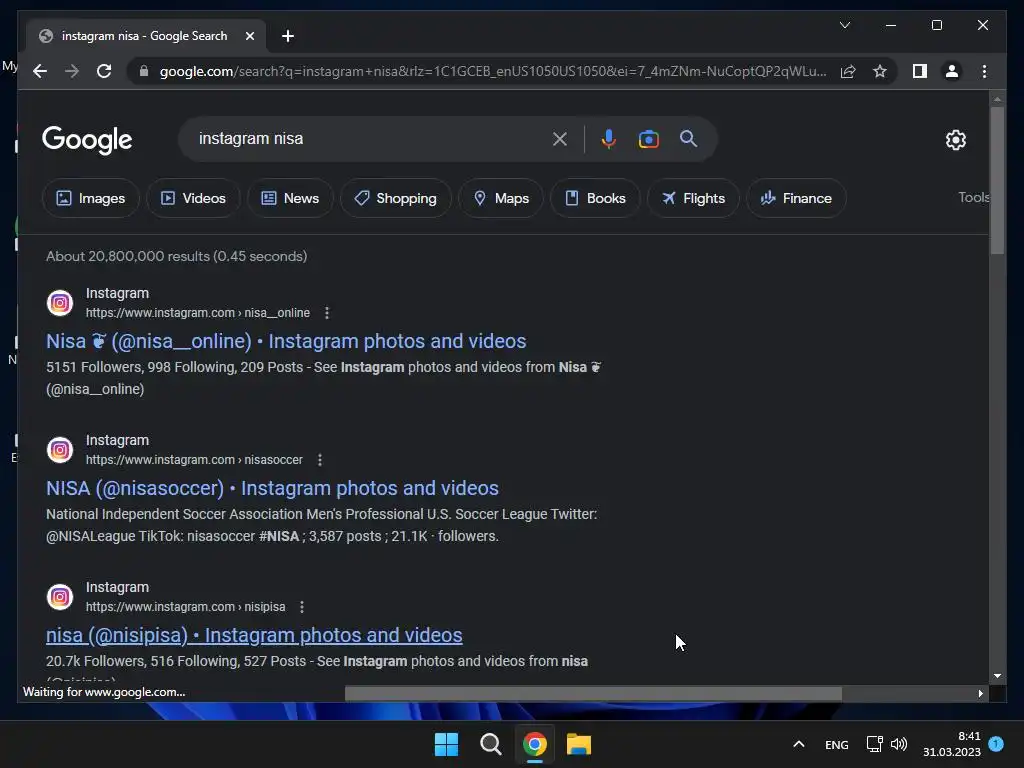Click the browser forward arrow

[72, 71]
